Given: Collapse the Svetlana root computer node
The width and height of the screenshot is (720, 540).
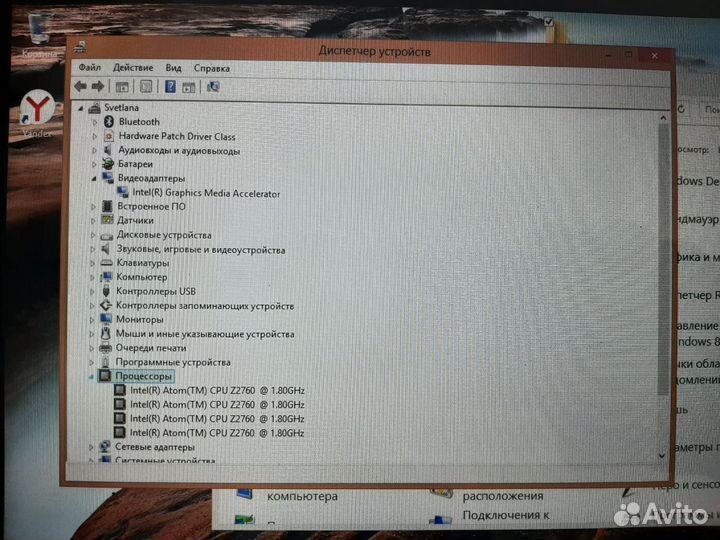Looking at the screenshot, I should click(81, 108).
